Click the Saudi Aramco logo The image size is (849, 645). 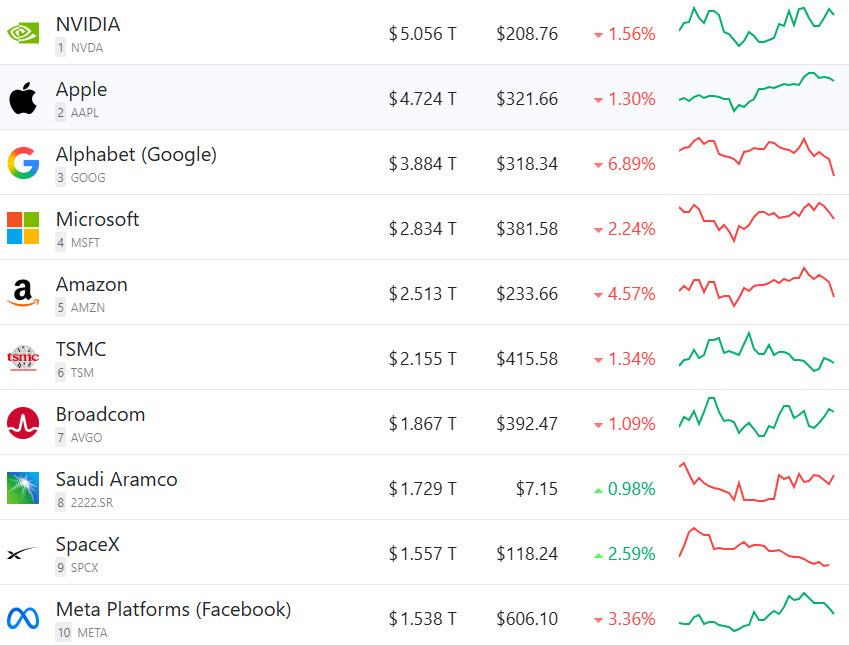tap(23, 488)
